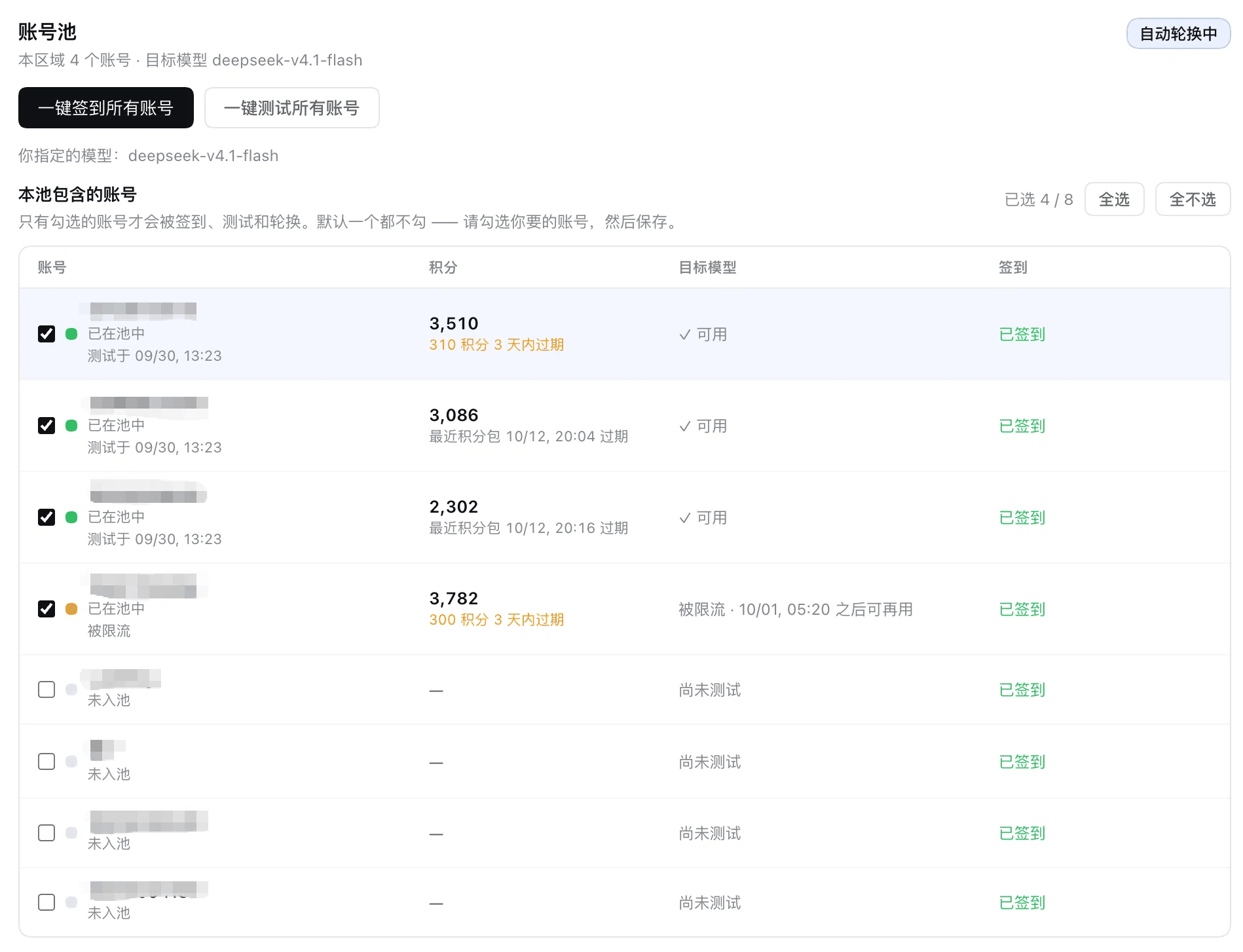The width and height of the screenshot is (1243, 952).
Task: Click the 一键签到所有账号 button
Action: point(105,107)
